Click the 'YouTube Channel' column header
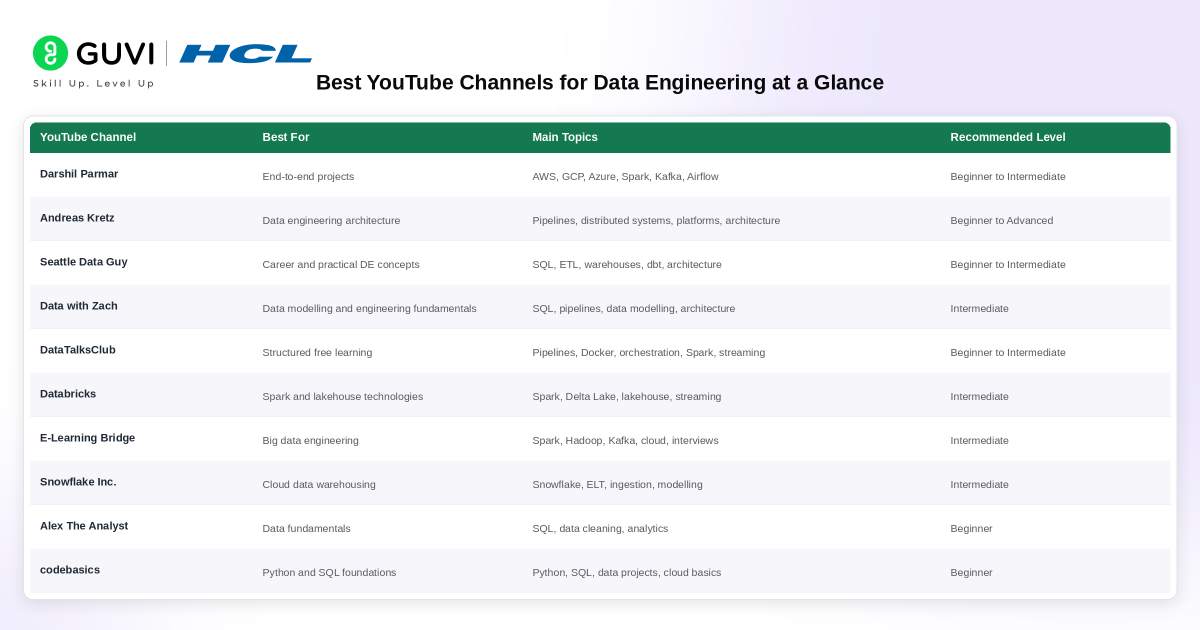 pyautogui.click(x=88, y=137)
